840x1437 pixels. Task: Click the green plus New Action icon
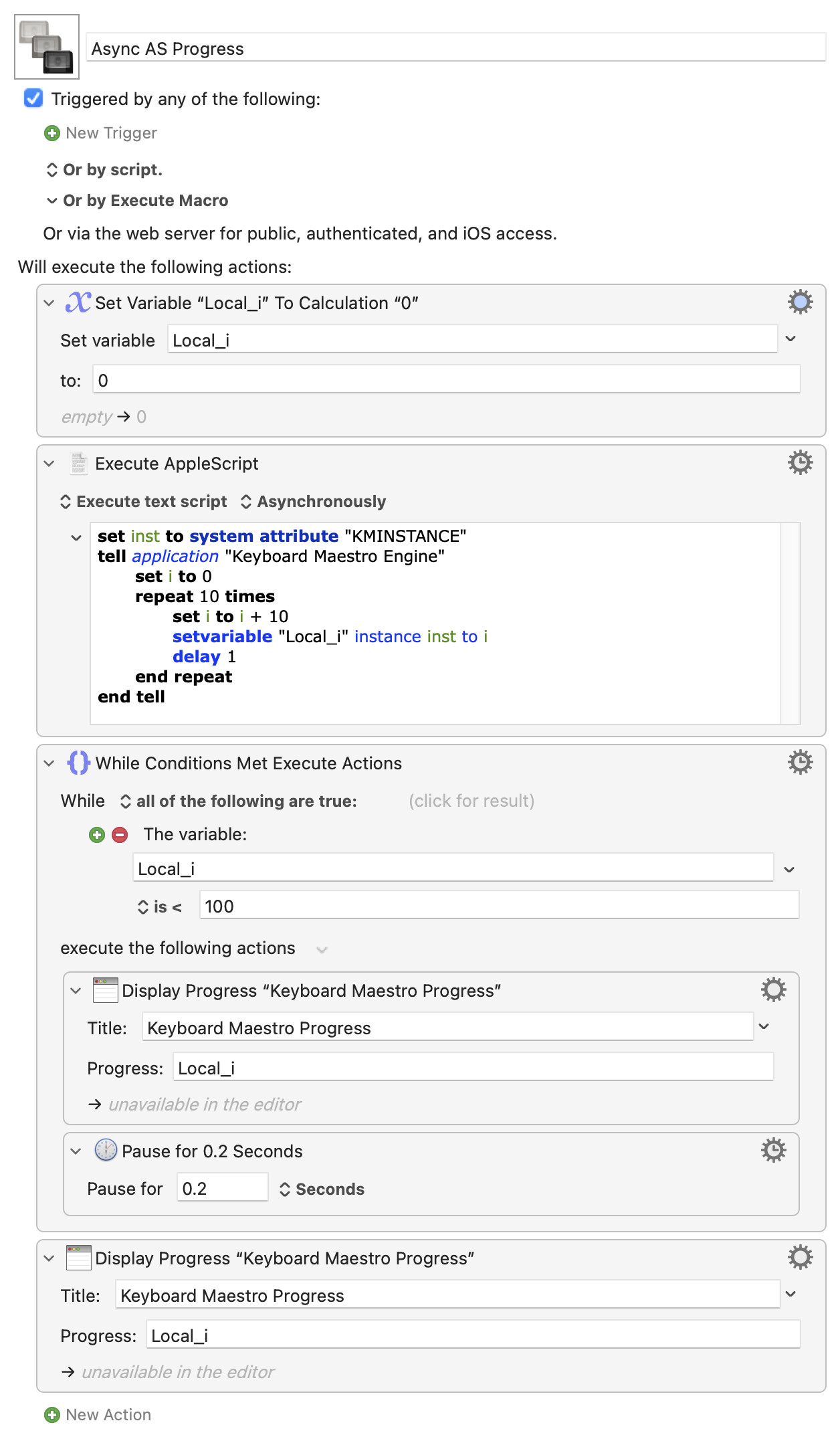pyautogui.click(x=51, y=1415)
